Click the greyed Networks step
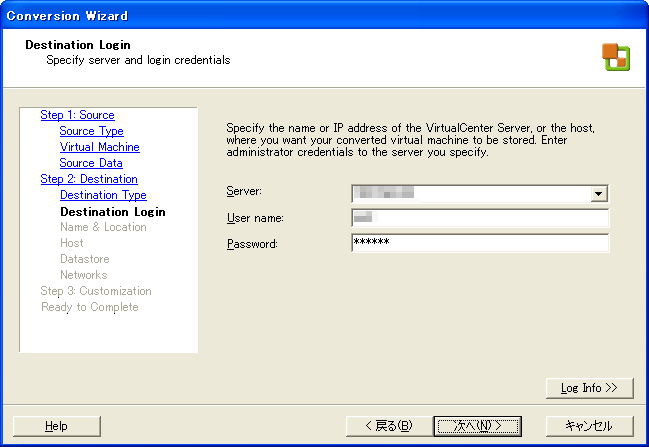 click(84, 275)
